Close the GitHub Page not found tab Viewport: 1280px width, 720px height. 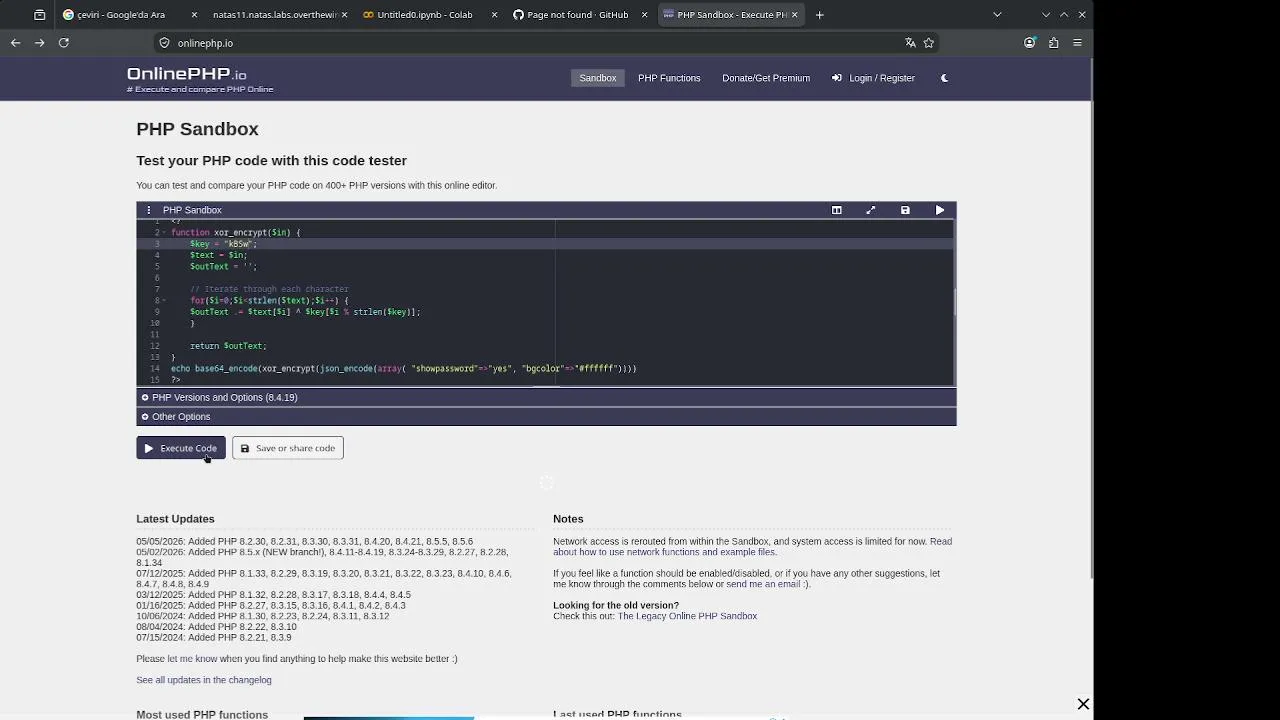point(644,15)
